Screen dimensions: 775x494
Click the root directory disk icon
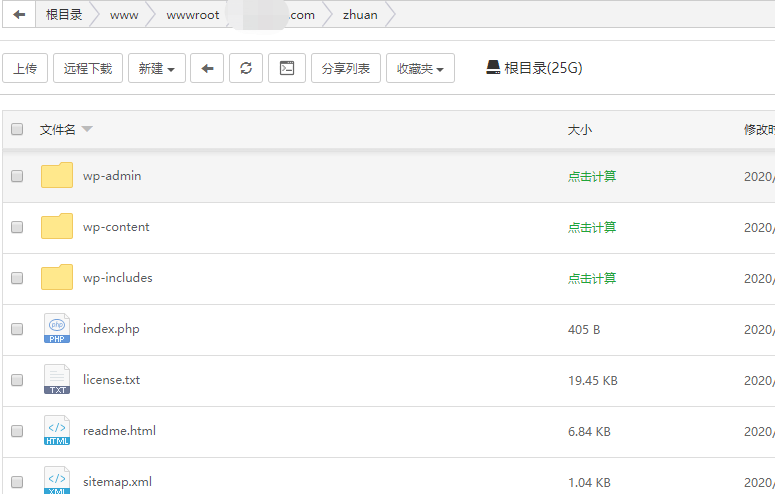(x=493, y=68)
